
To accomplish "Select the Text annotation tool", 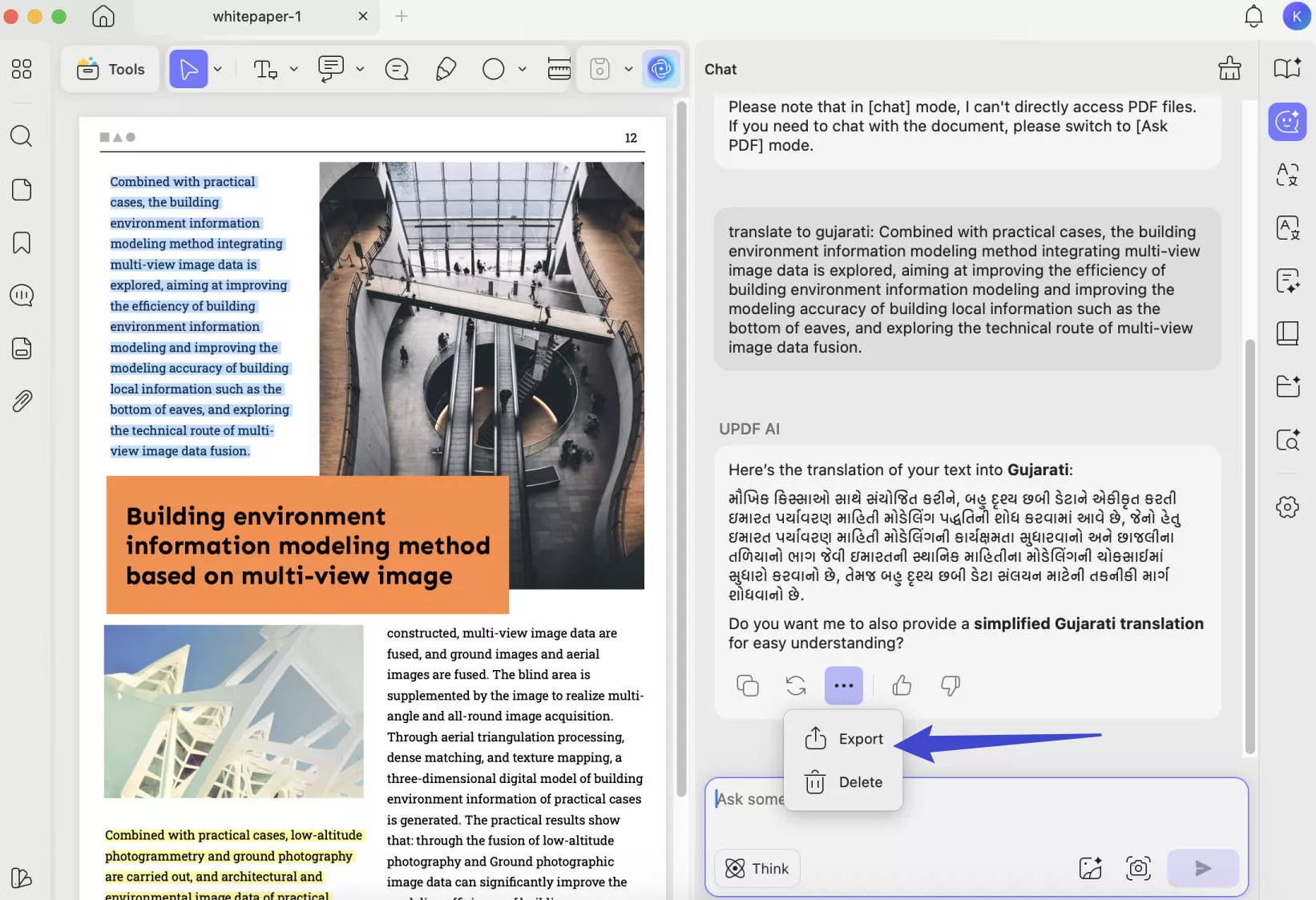I will point(265,69).
